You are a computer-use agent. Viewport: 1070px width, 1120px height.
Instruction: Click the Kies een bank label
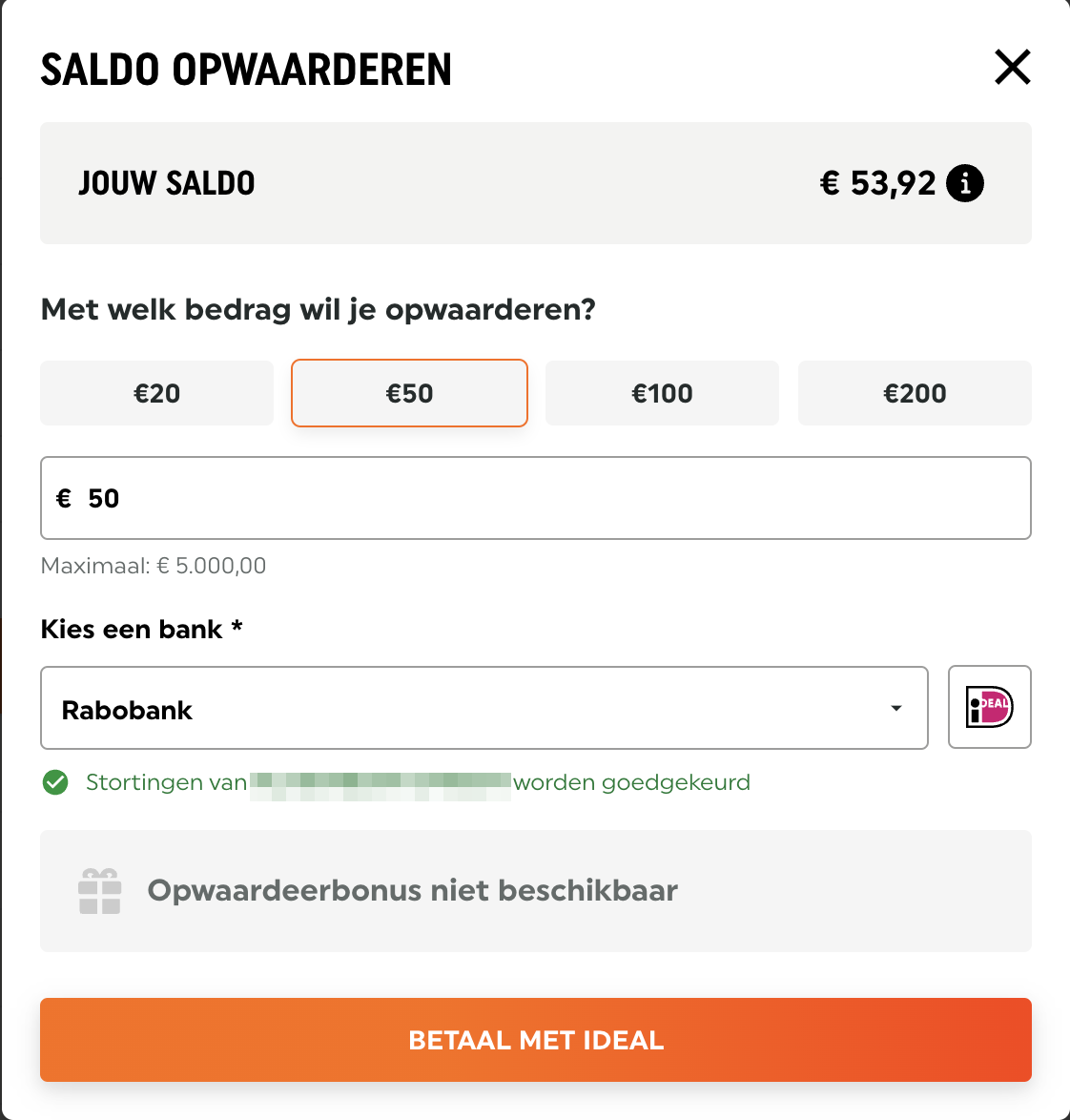[x=141, y=630]
